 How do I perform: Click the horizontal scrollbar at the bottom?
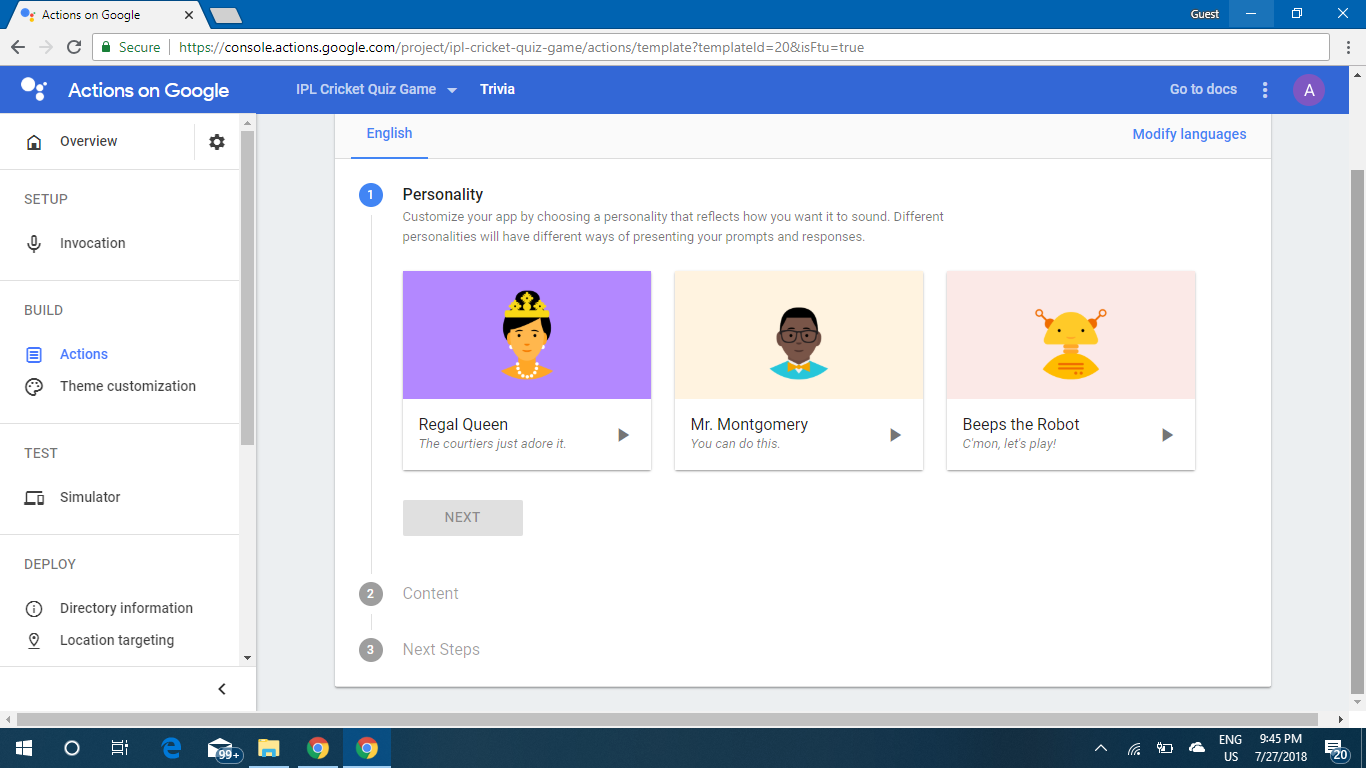[x=668, y=720]
